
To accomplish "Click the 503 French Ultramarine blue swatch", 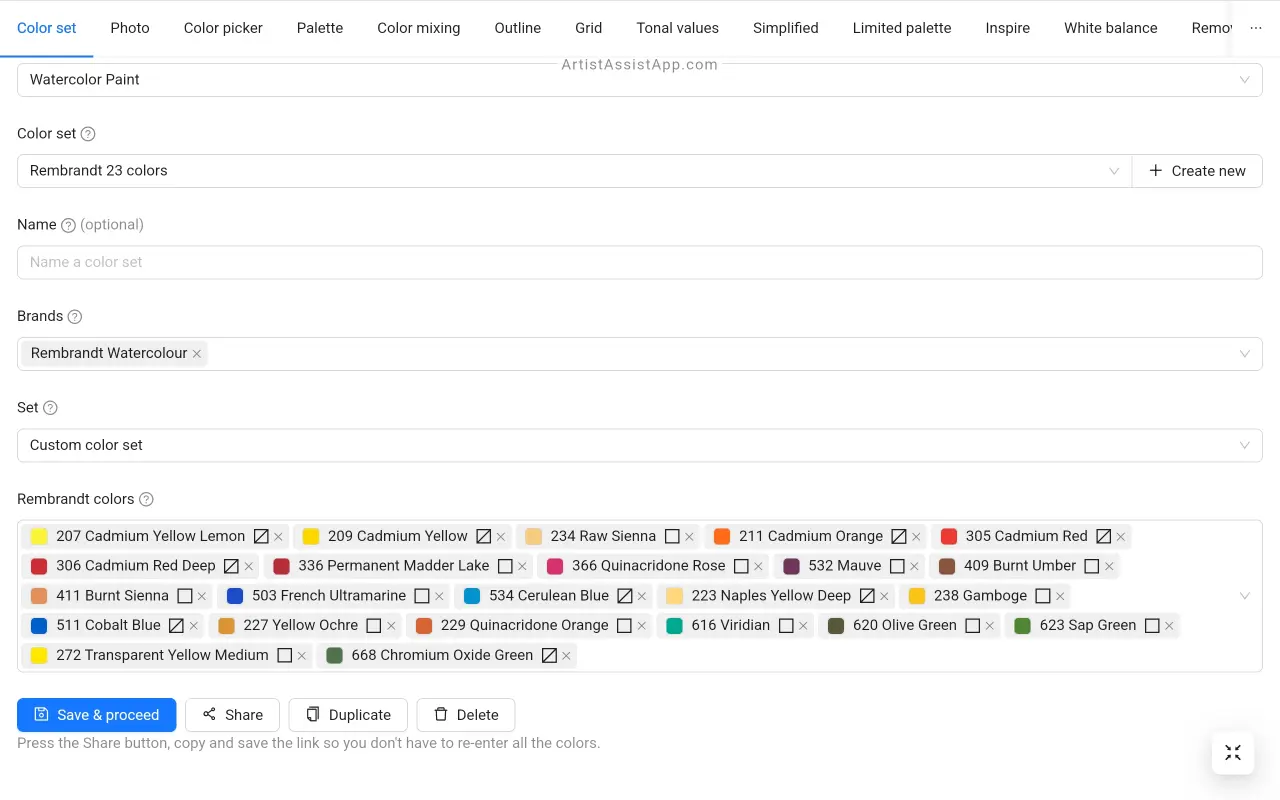I will tap(235, 596).
